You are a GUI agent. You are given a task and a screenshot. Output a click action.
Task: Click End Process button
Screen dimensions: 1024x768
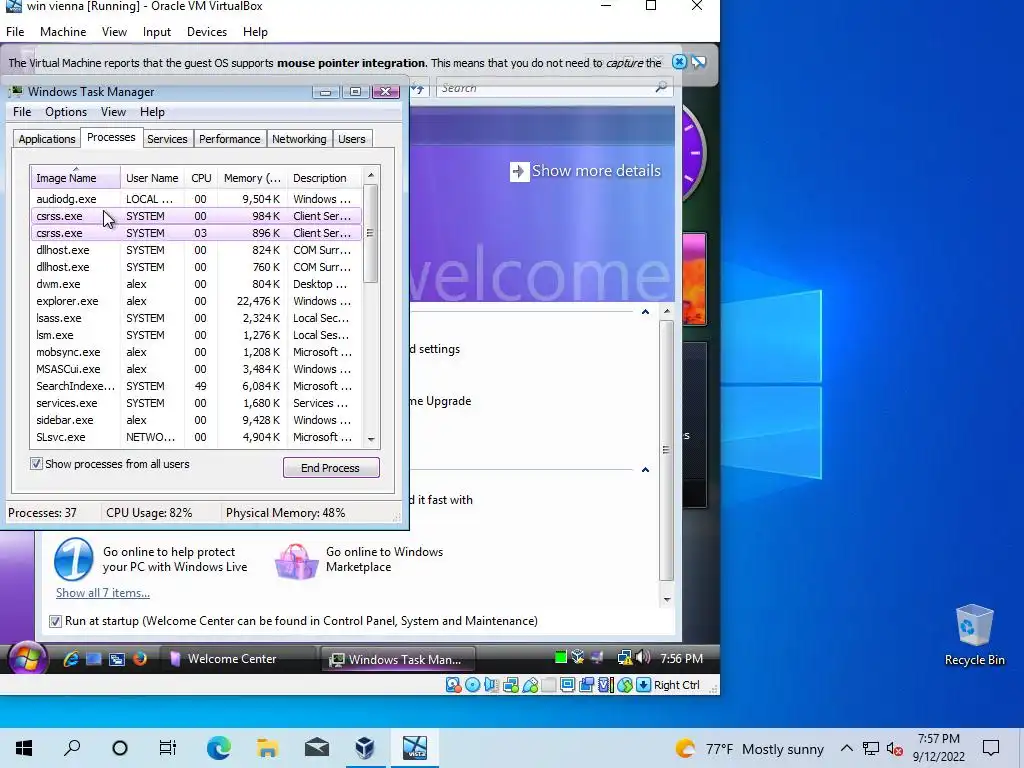[x=330, y=468]
